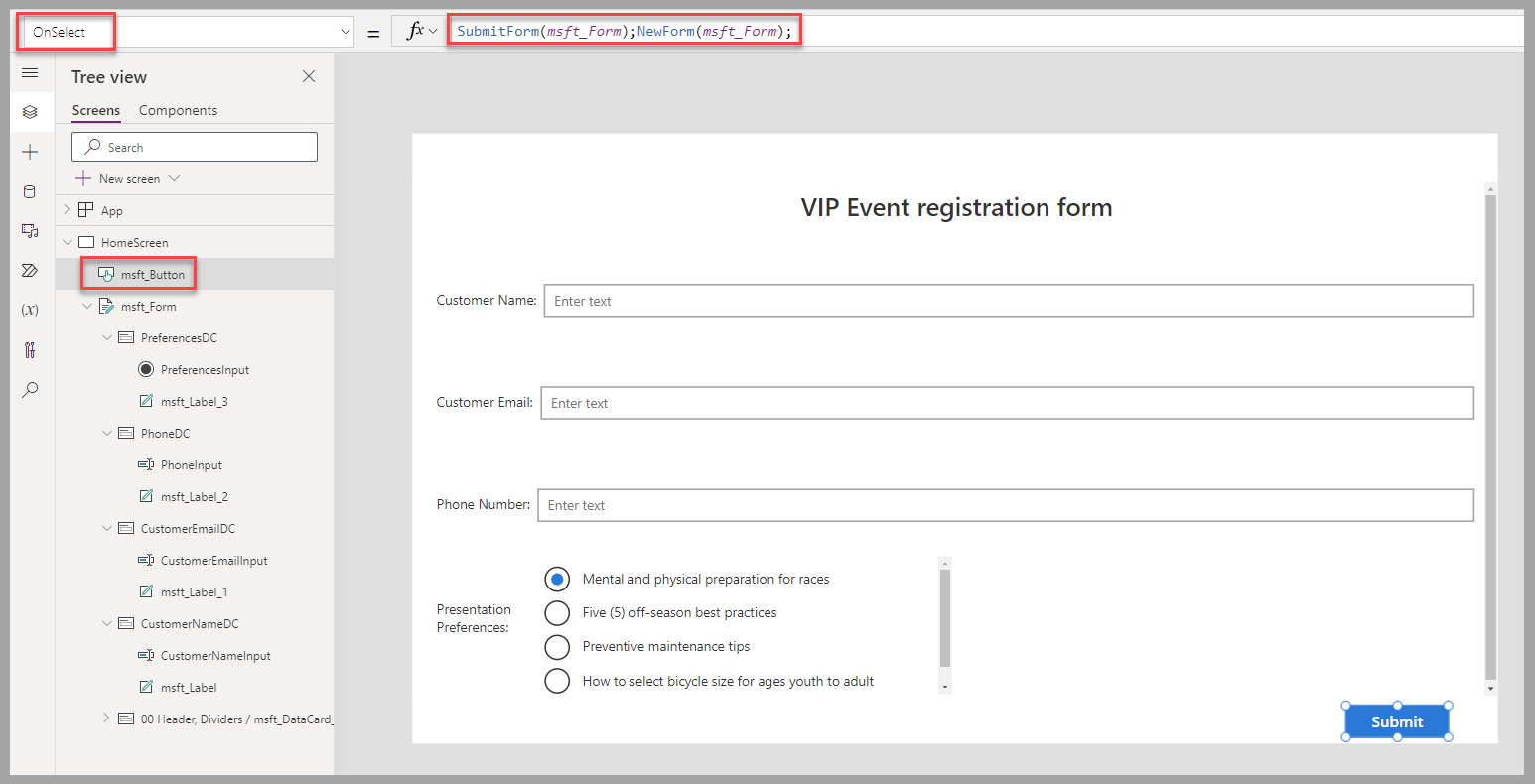Click the HomeScreen screen icon in tree

86,242
